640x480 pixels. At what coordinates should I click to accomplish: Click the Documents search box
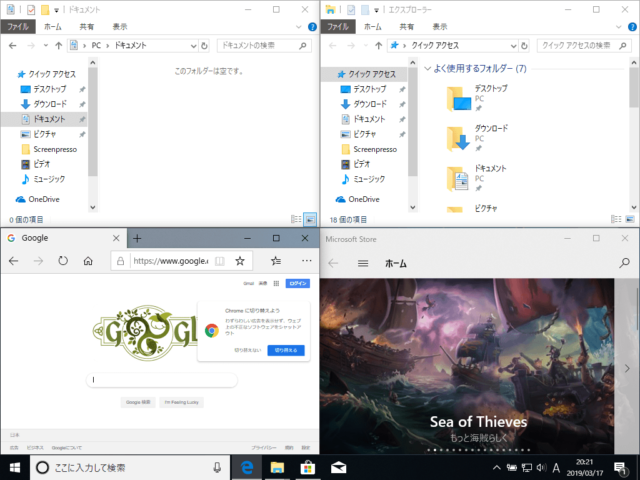click(x=264, y=45)
